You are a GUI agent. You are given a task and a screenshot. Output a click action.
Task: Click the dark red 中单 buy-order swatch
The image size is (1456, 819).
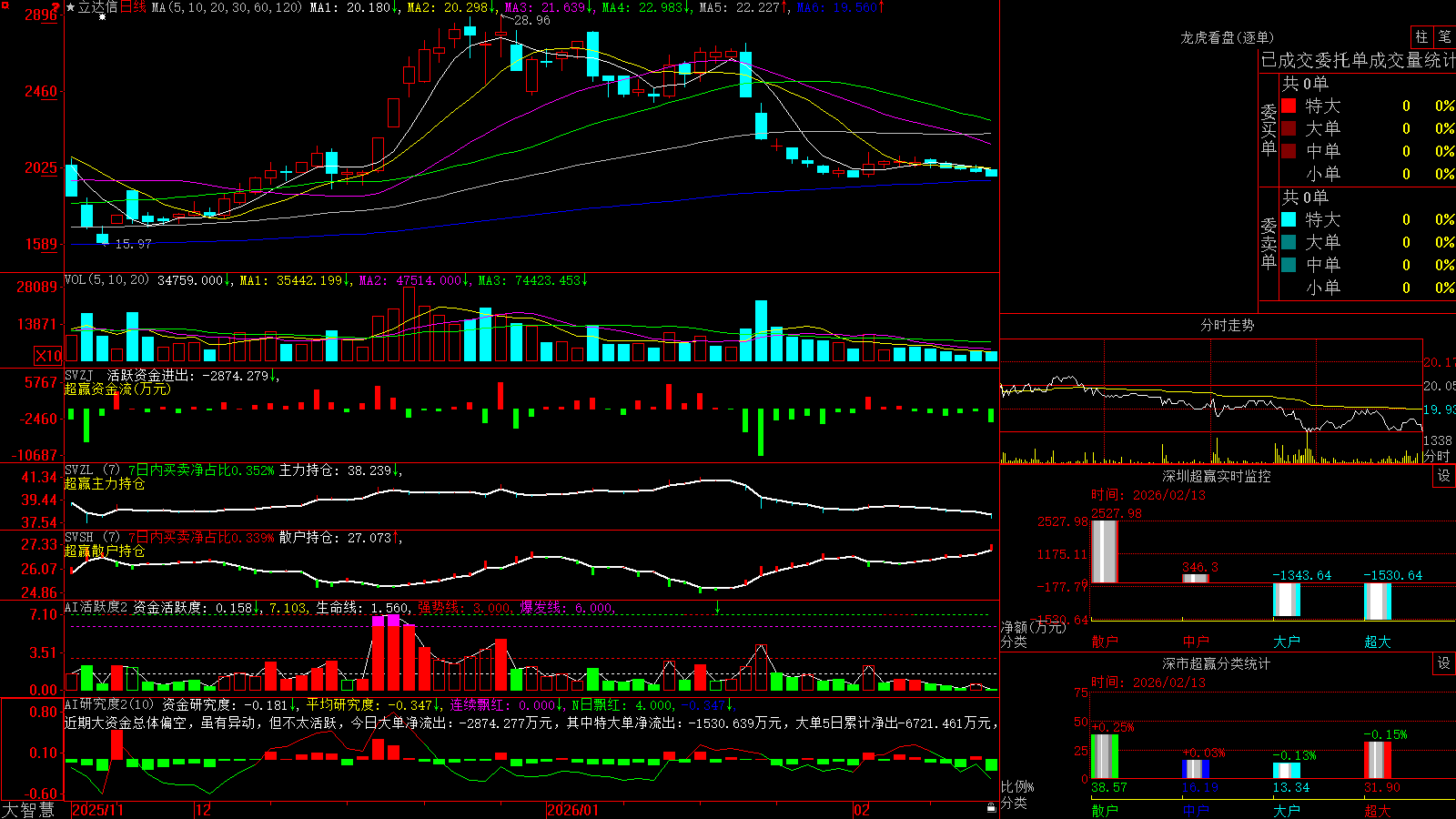coord(1289,151)
